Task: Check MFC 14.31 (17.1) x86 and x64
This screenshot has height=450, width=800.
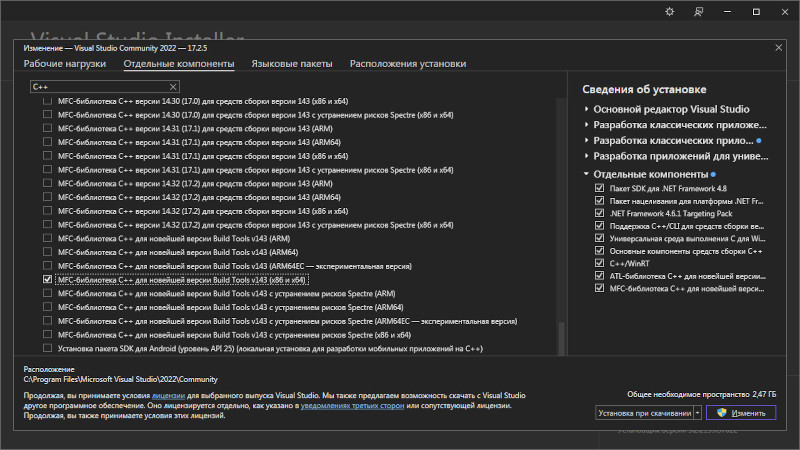Action: (x=47, y=156)
